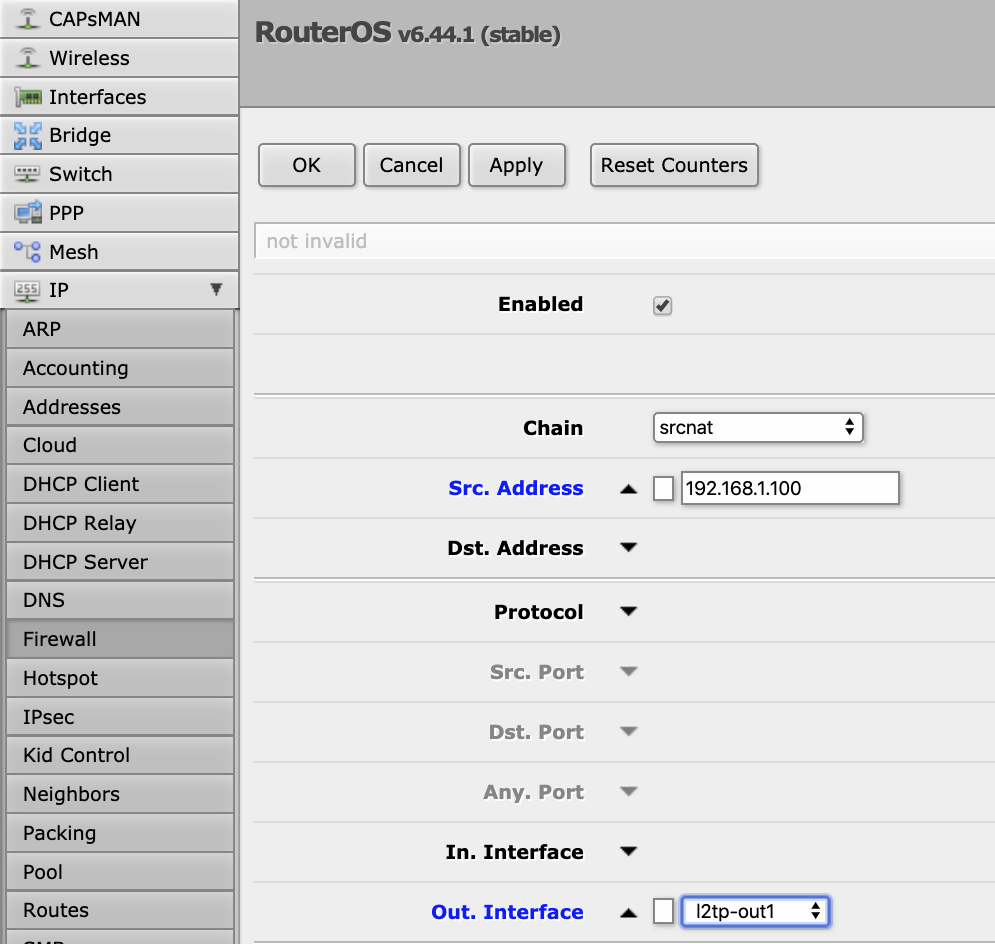Click the PPP computers icon
The height and width of the screenshot is (944, 995).
click(x=28, y=213)
